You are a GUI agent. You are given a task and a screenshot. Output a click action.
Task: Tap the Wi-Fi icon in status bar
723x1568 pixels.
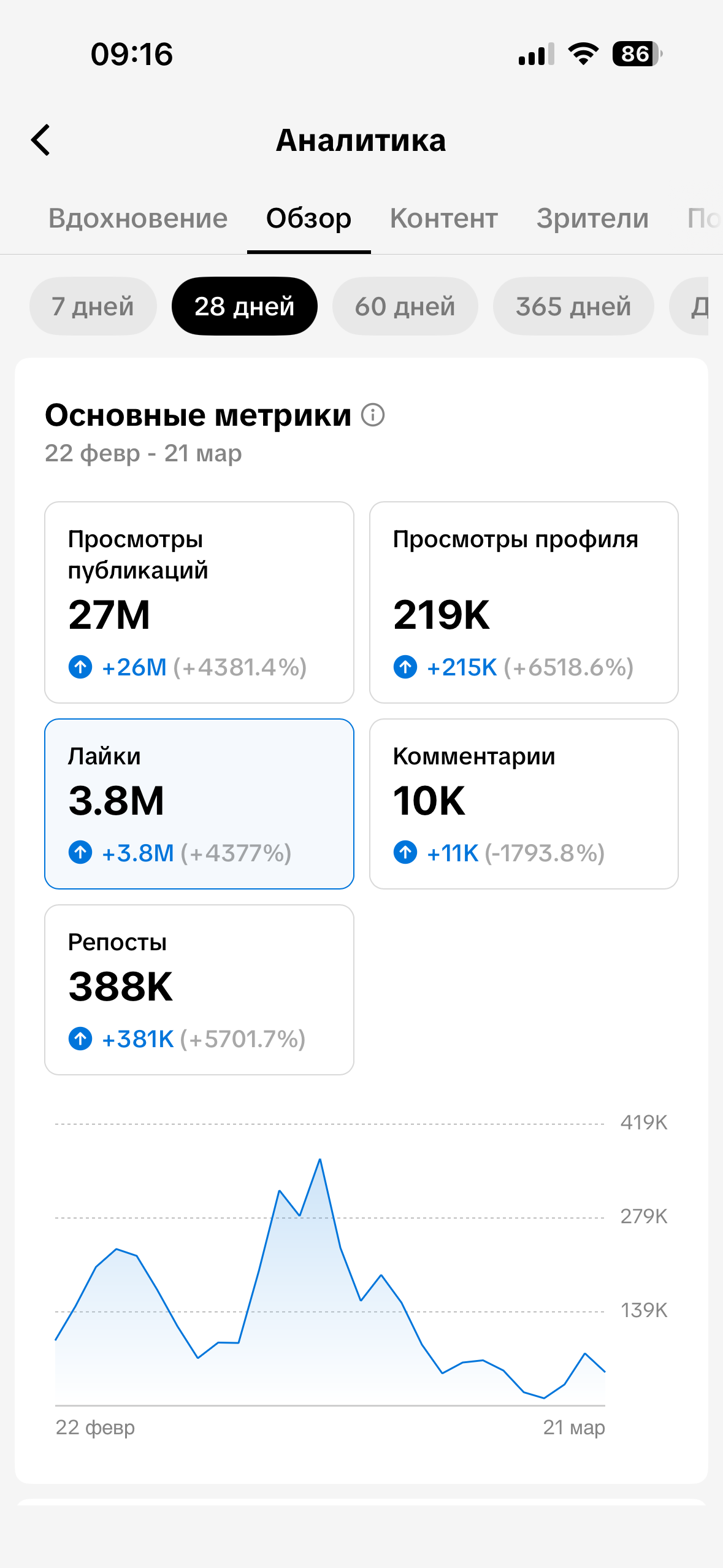[583, 54]
